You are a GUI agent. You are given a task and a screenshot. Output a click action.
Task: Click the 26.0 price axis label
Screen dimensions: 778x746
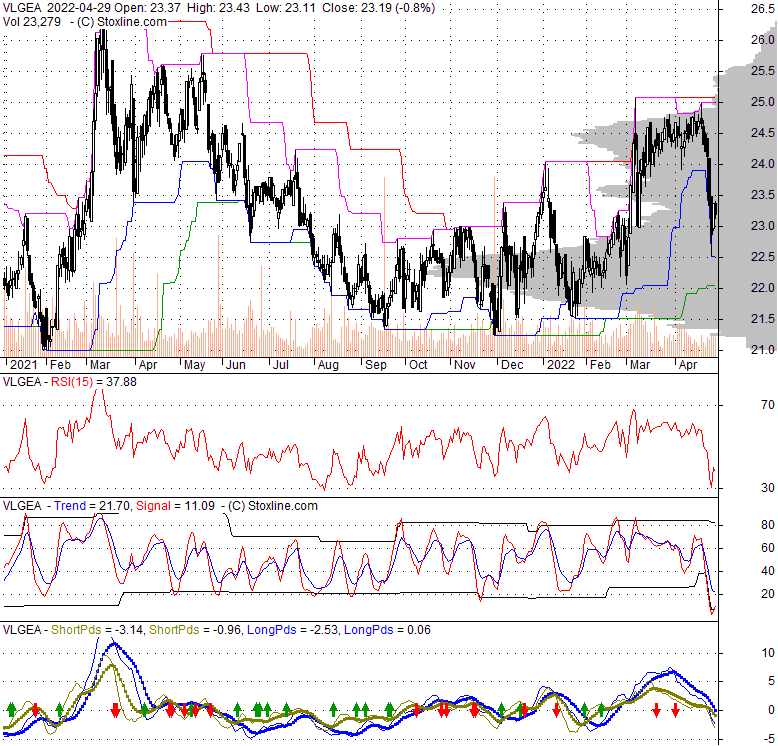point(763,40)
